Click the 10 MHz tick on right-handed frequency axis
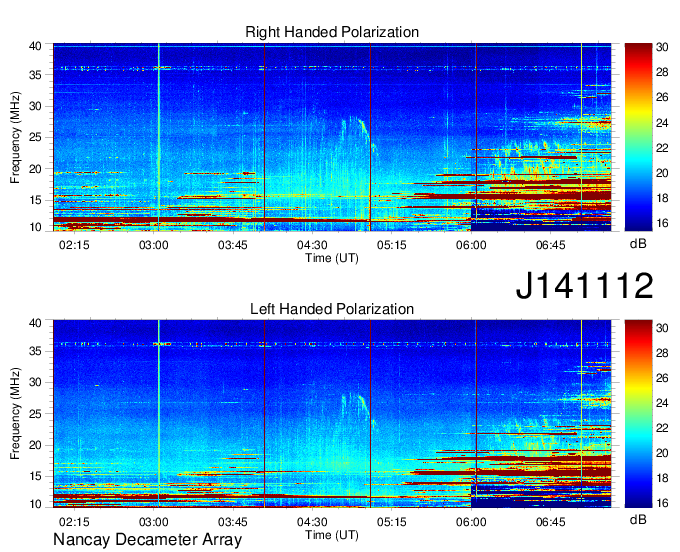Image resolution: width=680 pixels, height=552 pixels. [35, 227]
